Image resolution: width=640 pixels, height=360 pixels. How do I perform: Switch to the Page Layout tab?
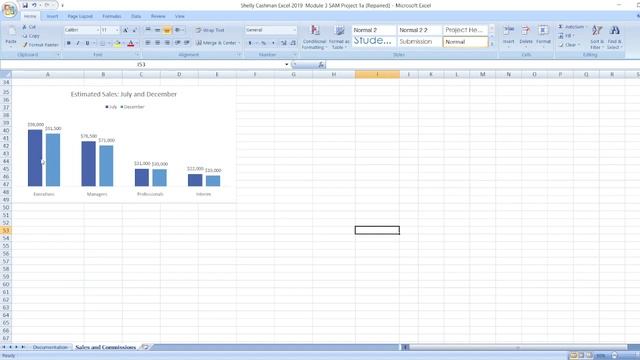click(x=80, y=16)
